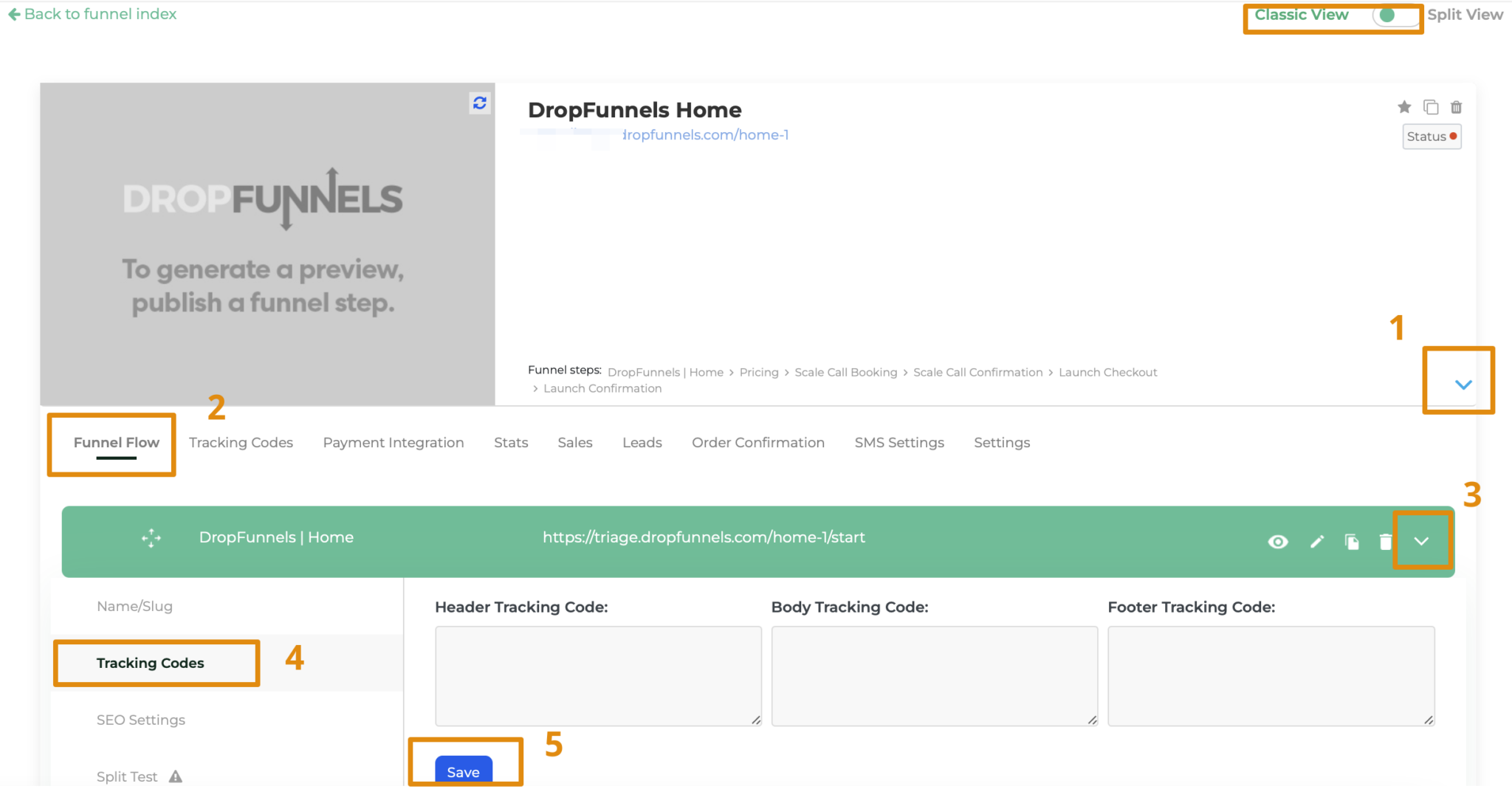Preview the step using the eye icon
Viewport: 1512px width, 789px height.
coord(1278,541)
